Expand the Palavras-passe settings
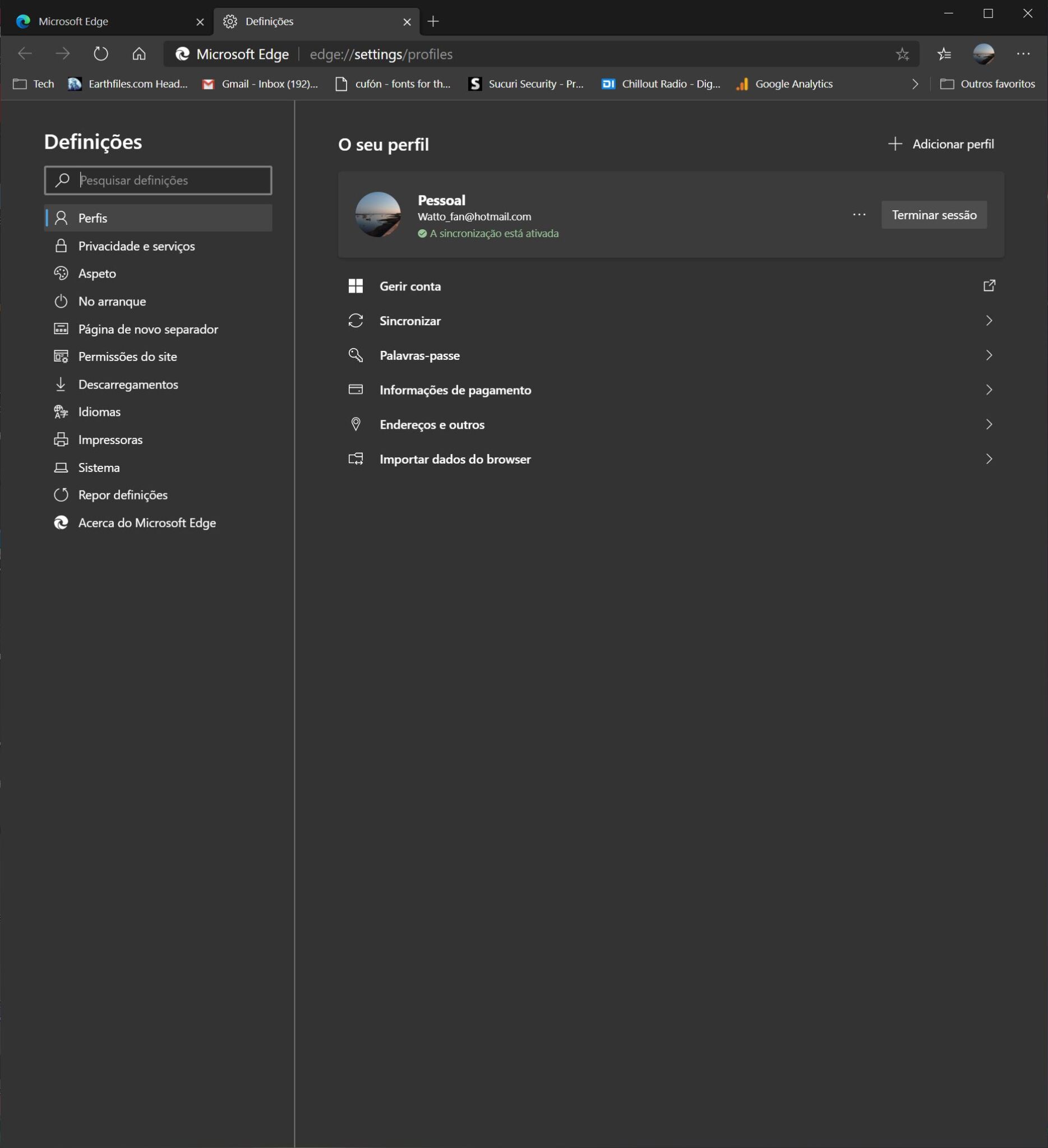The height and width of the screenshot is (1148, 1048). coord(988,355)
